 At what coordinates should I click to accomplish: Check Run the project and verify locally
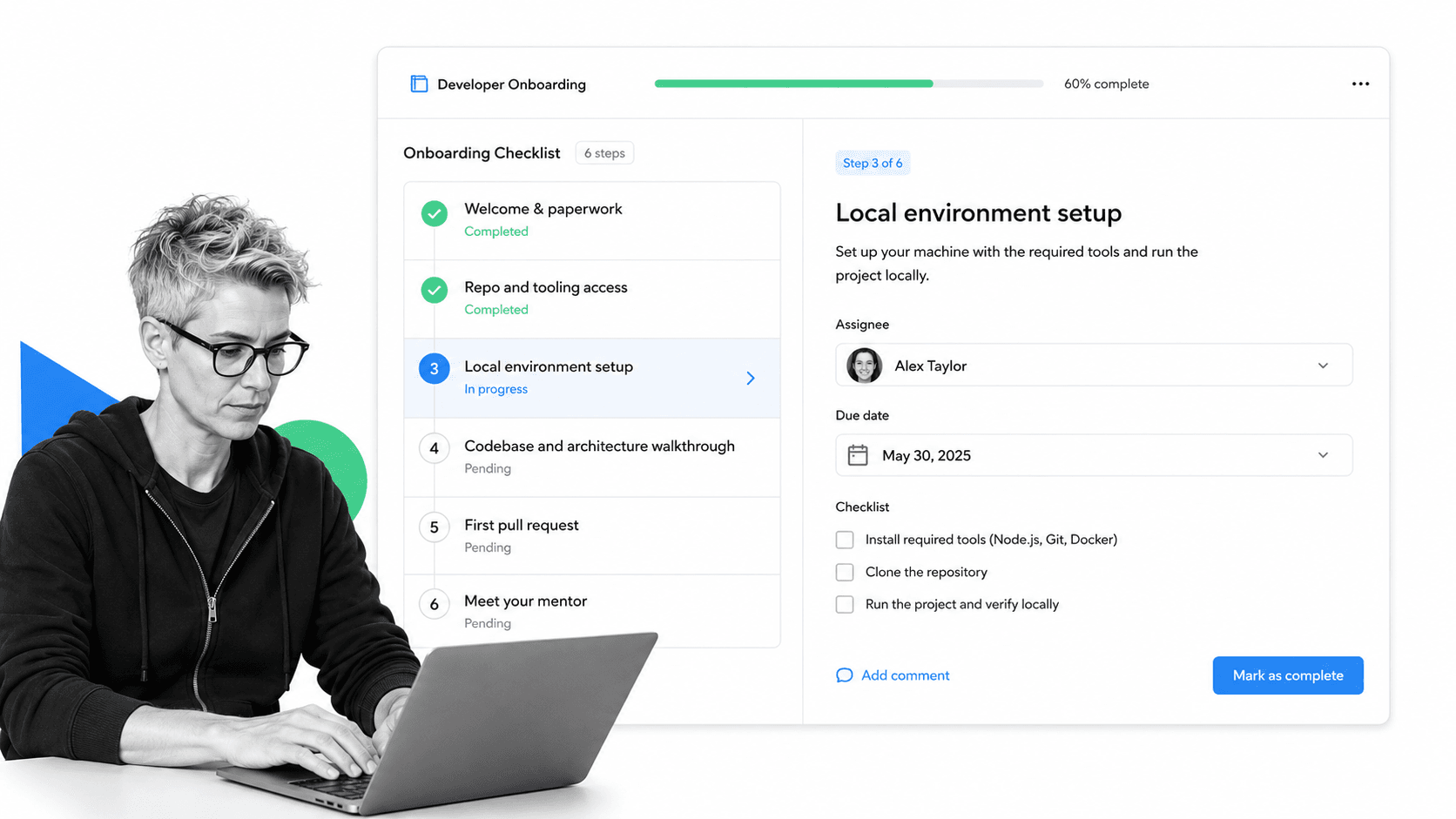click(845, 604)
